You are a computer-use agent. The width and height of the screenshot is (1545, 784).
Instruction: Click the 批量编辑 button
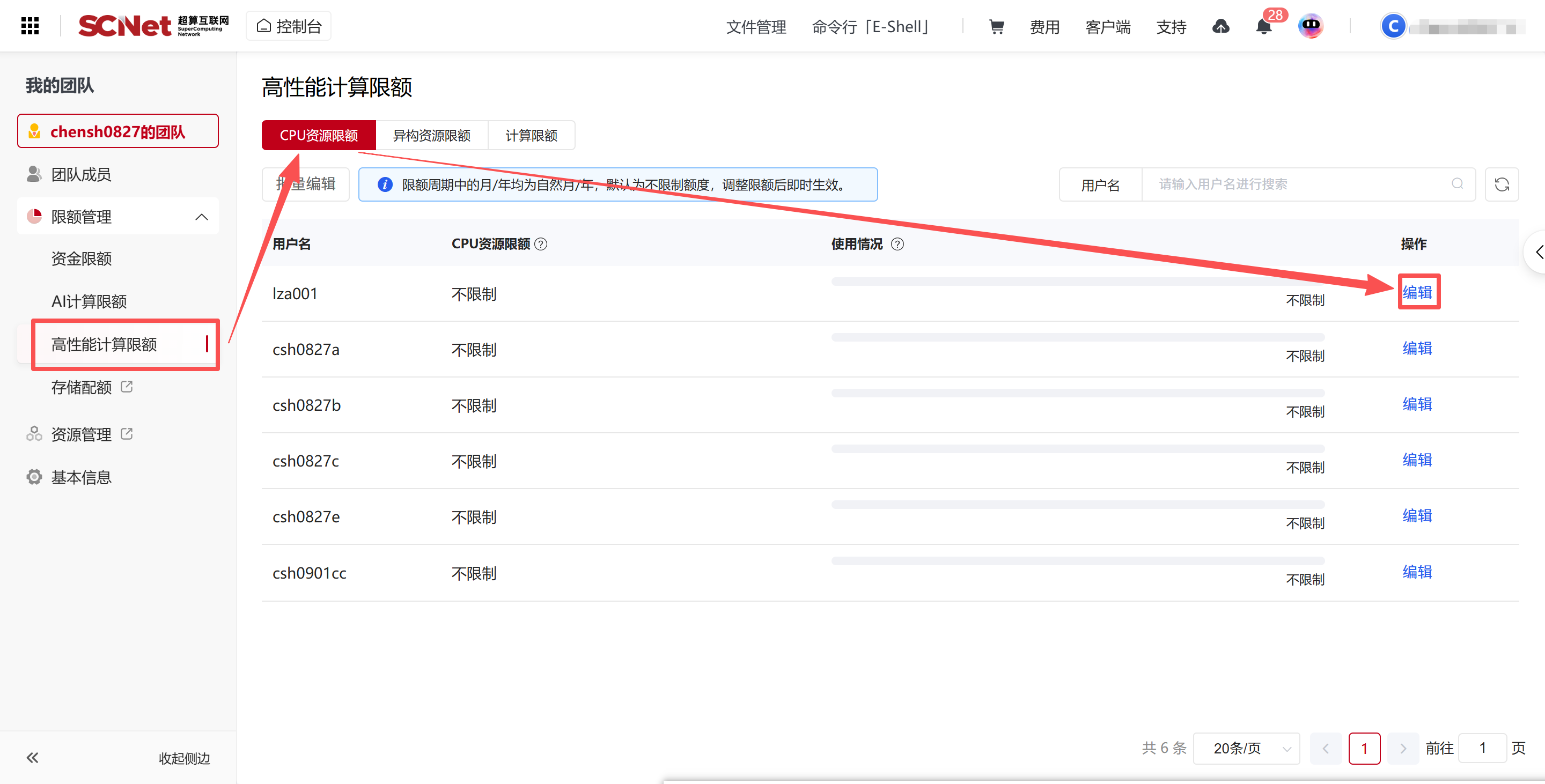(306, 184)
